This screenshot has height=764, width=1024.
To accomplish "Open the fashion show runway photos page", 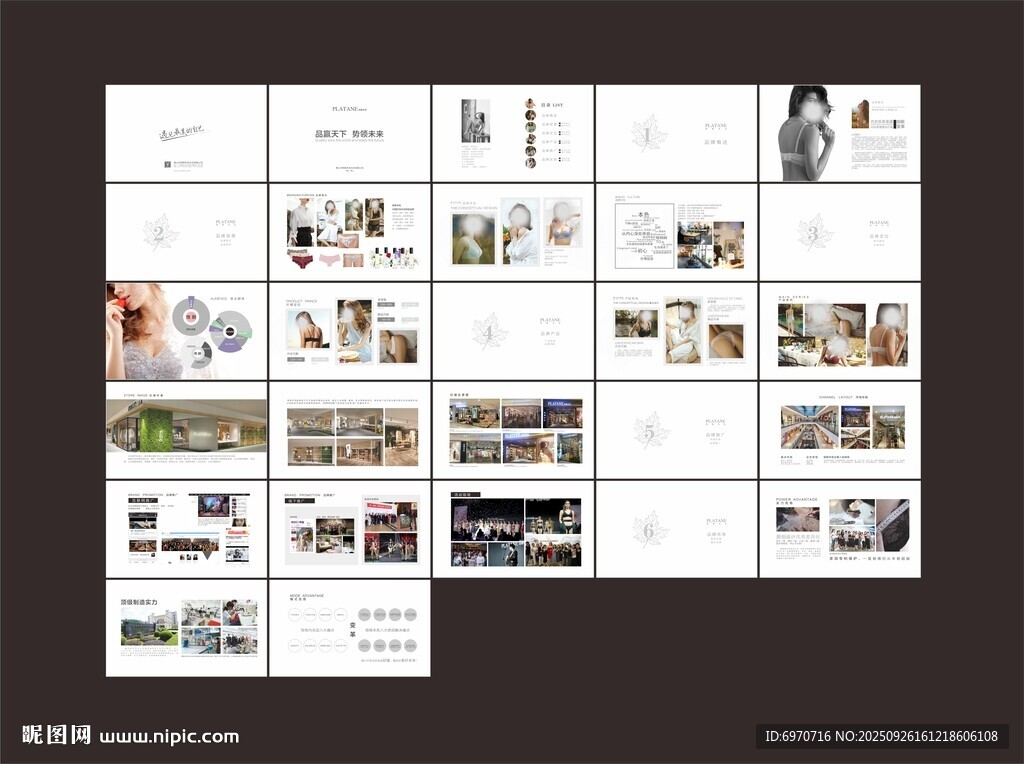I will (x=513, y=529).
